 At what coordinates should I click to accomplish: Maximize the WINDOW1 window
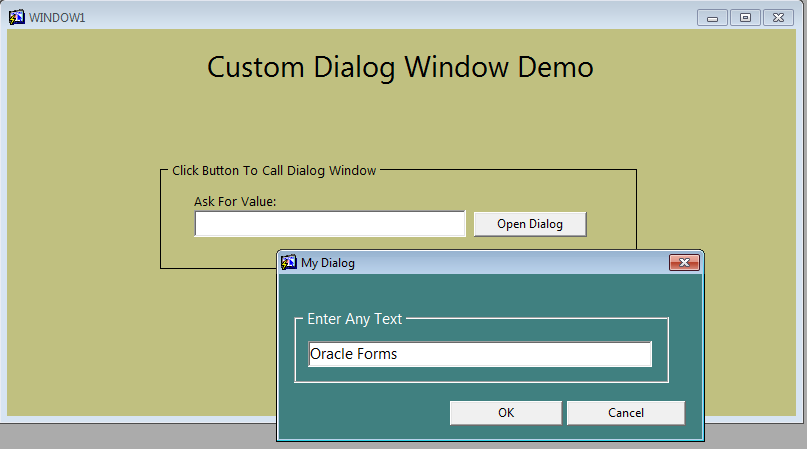745,18
